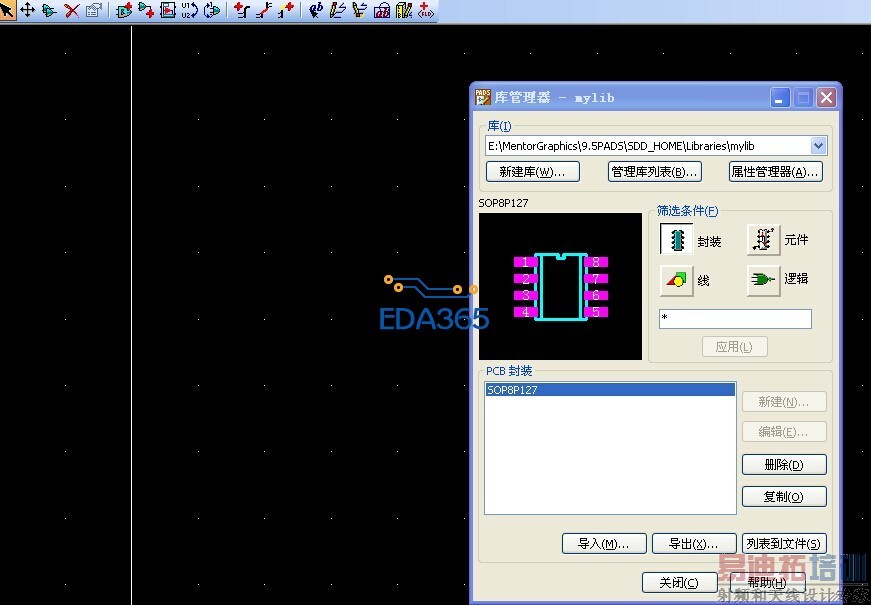Select the 逻辑 (logic) filter icon
This screenshot has width=871, height=605.
763,279
